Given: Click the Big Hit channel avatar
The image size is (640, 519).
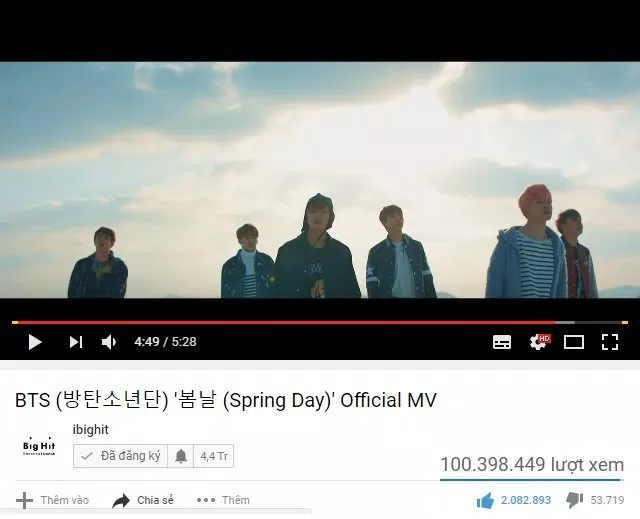Looking at the screenshot, I should (39, 446).
